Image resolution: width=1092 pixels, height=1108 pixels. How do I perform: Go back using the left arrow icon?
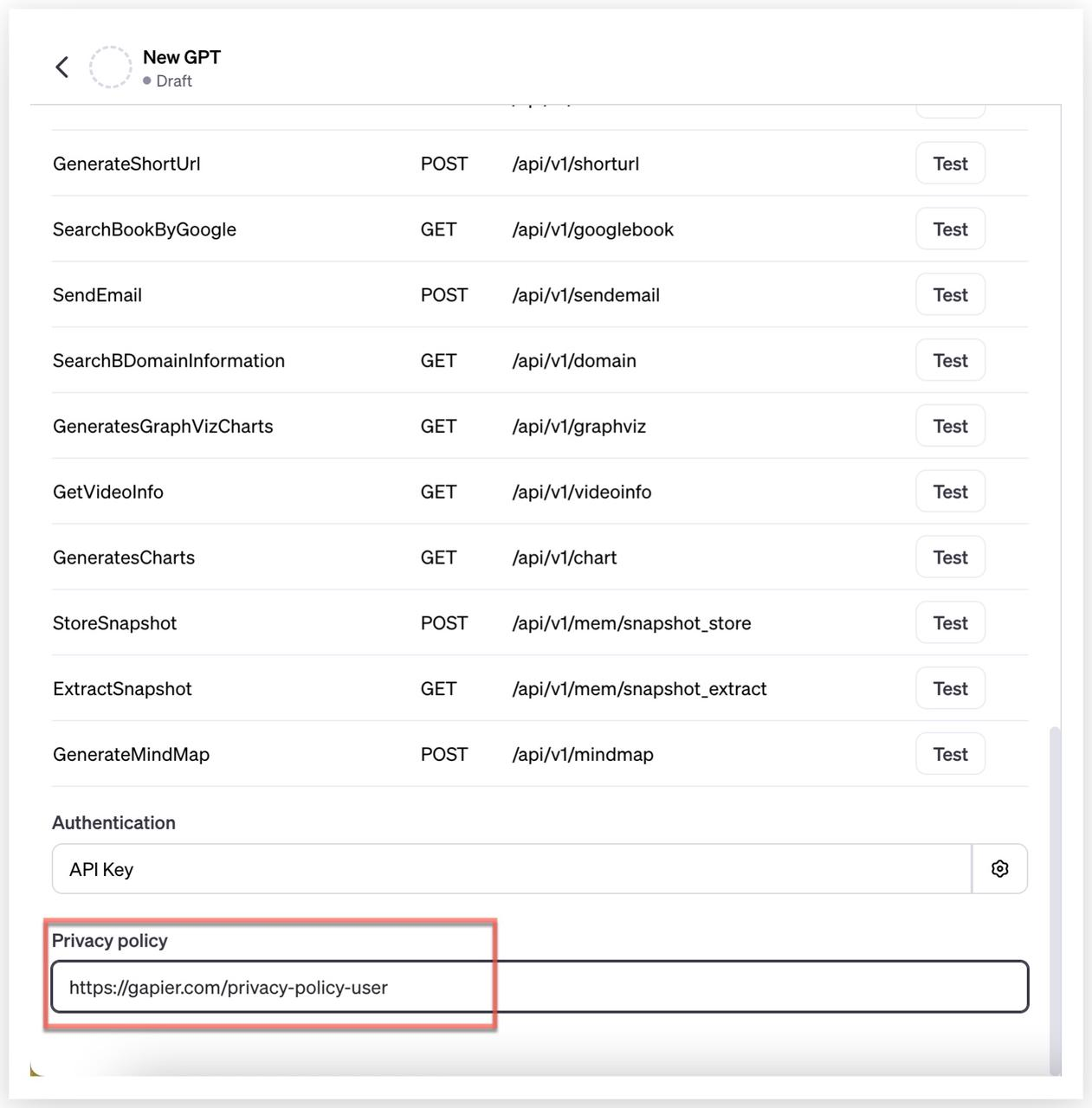click(62, 68)
